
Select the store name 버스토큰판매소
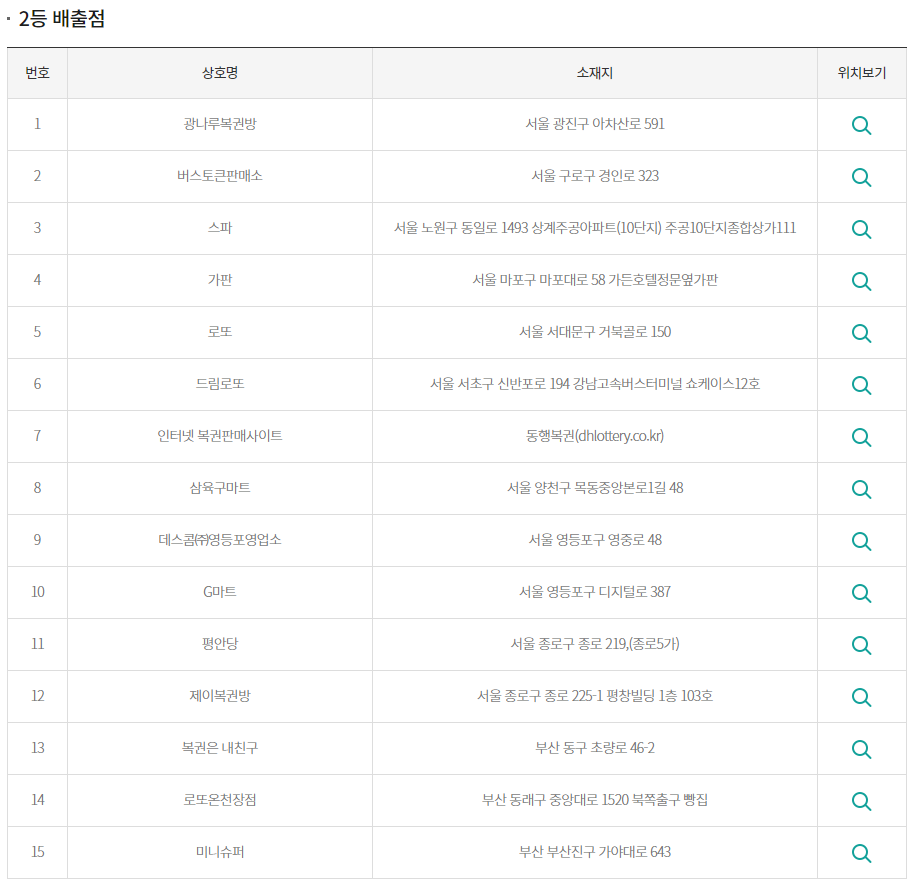[220, 176]
